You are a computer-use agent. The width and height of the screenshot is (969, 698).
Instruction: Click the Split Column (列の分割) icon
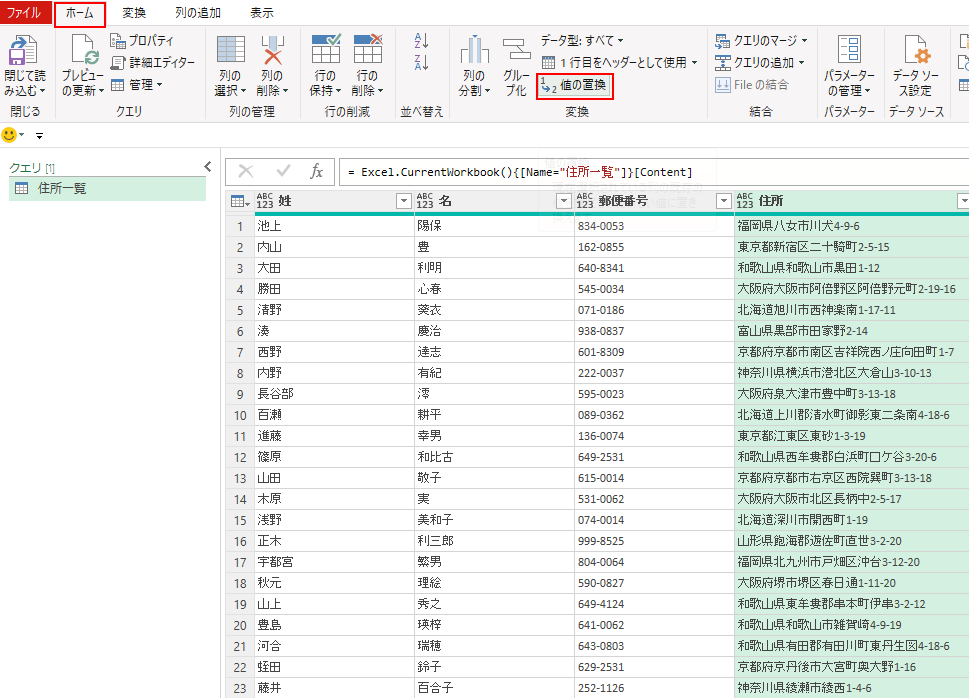tap(475, 49)
